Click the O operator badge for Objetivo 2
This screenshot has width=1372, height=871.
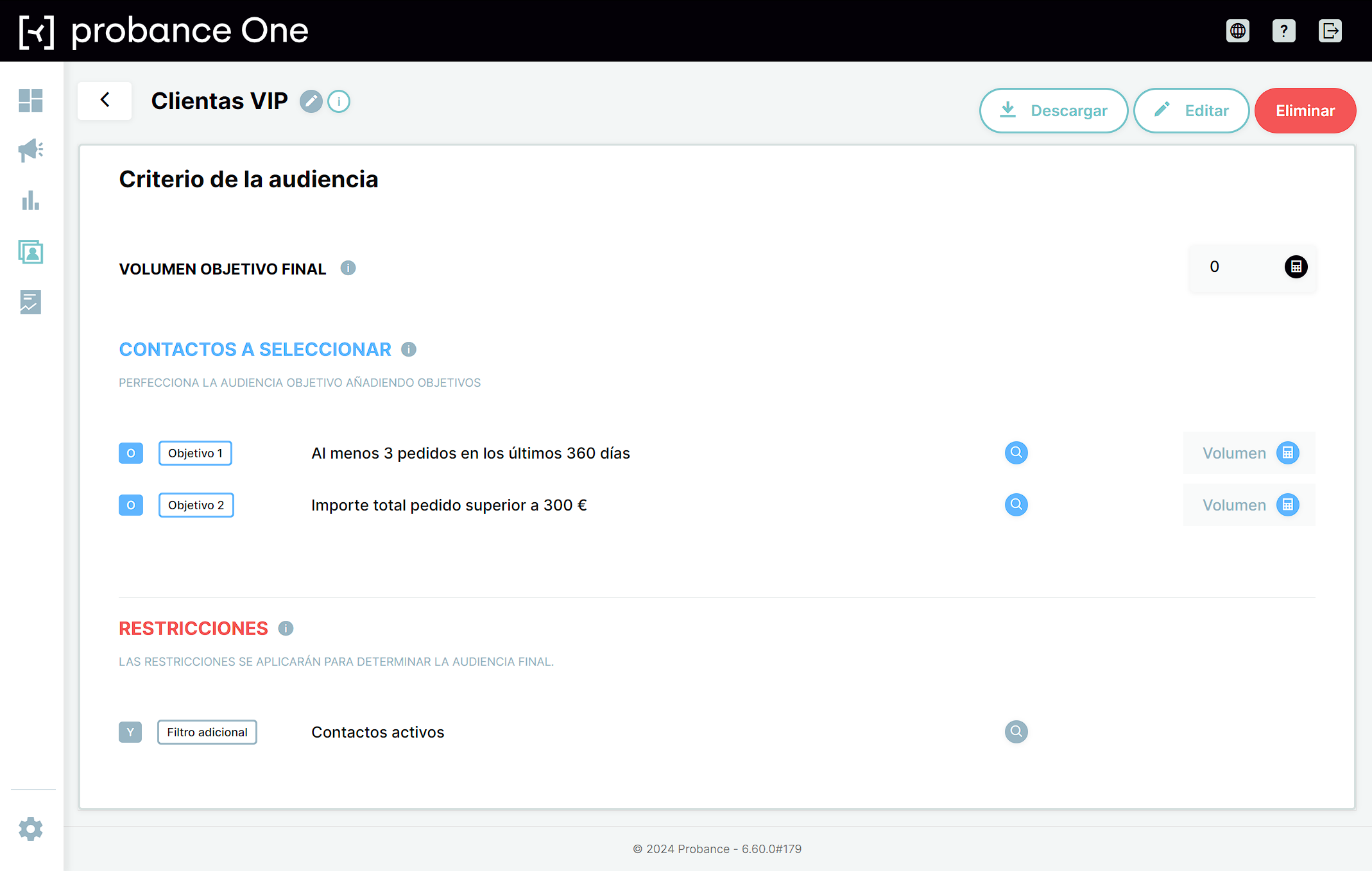(131, 505)
